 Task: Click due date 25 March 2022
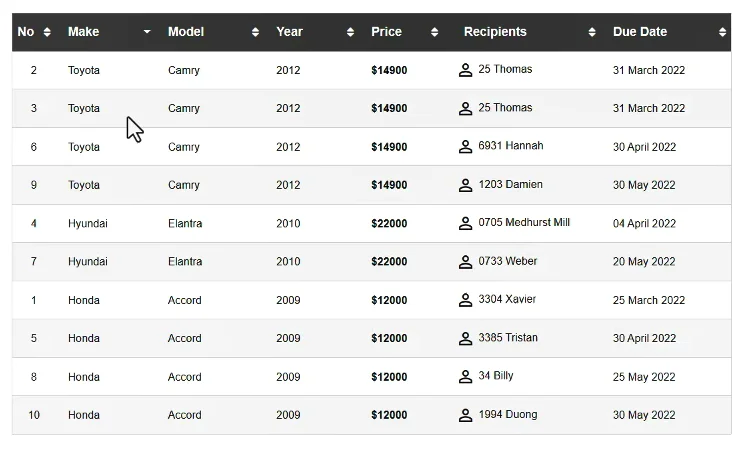coord(649,300)
